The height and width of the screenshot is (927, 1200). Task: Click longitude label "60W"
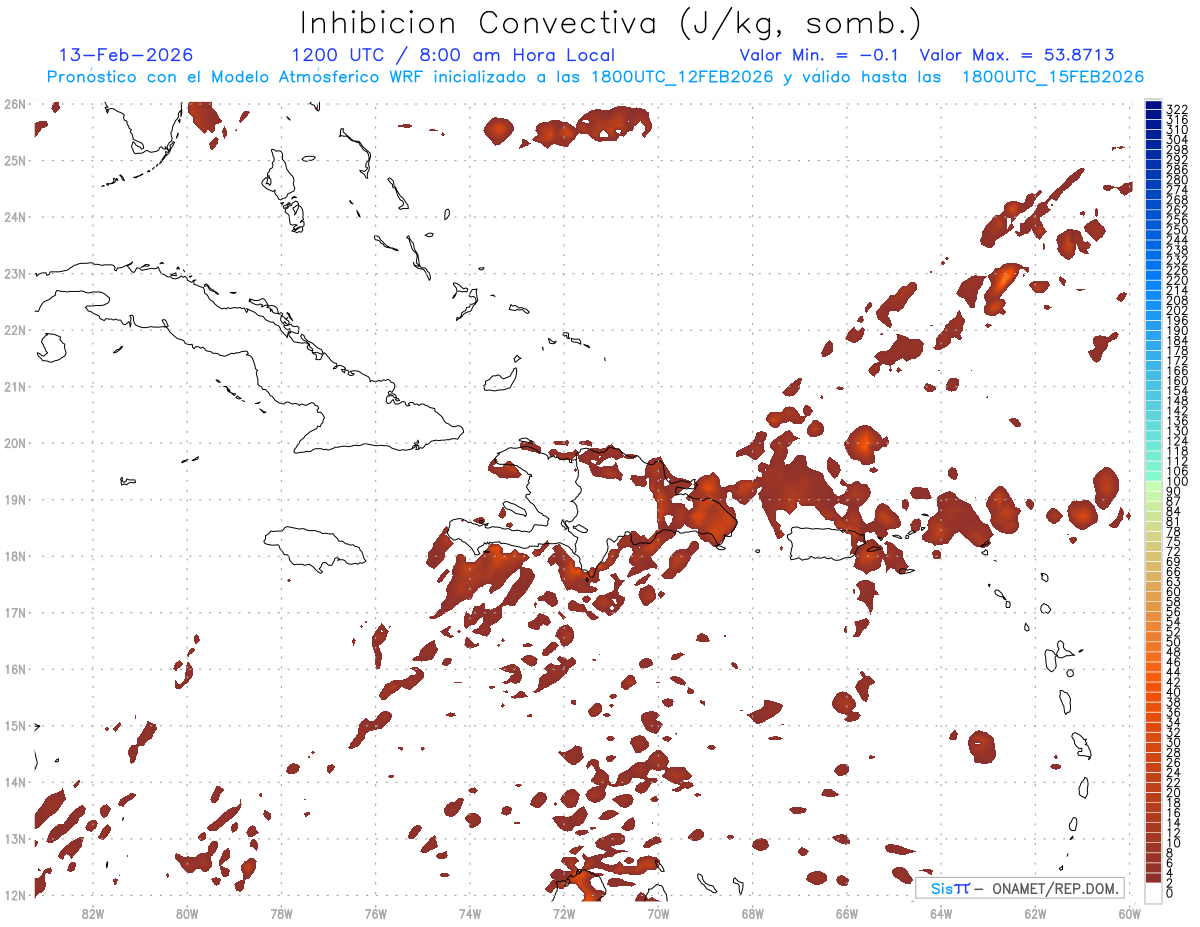[1129, 913]
